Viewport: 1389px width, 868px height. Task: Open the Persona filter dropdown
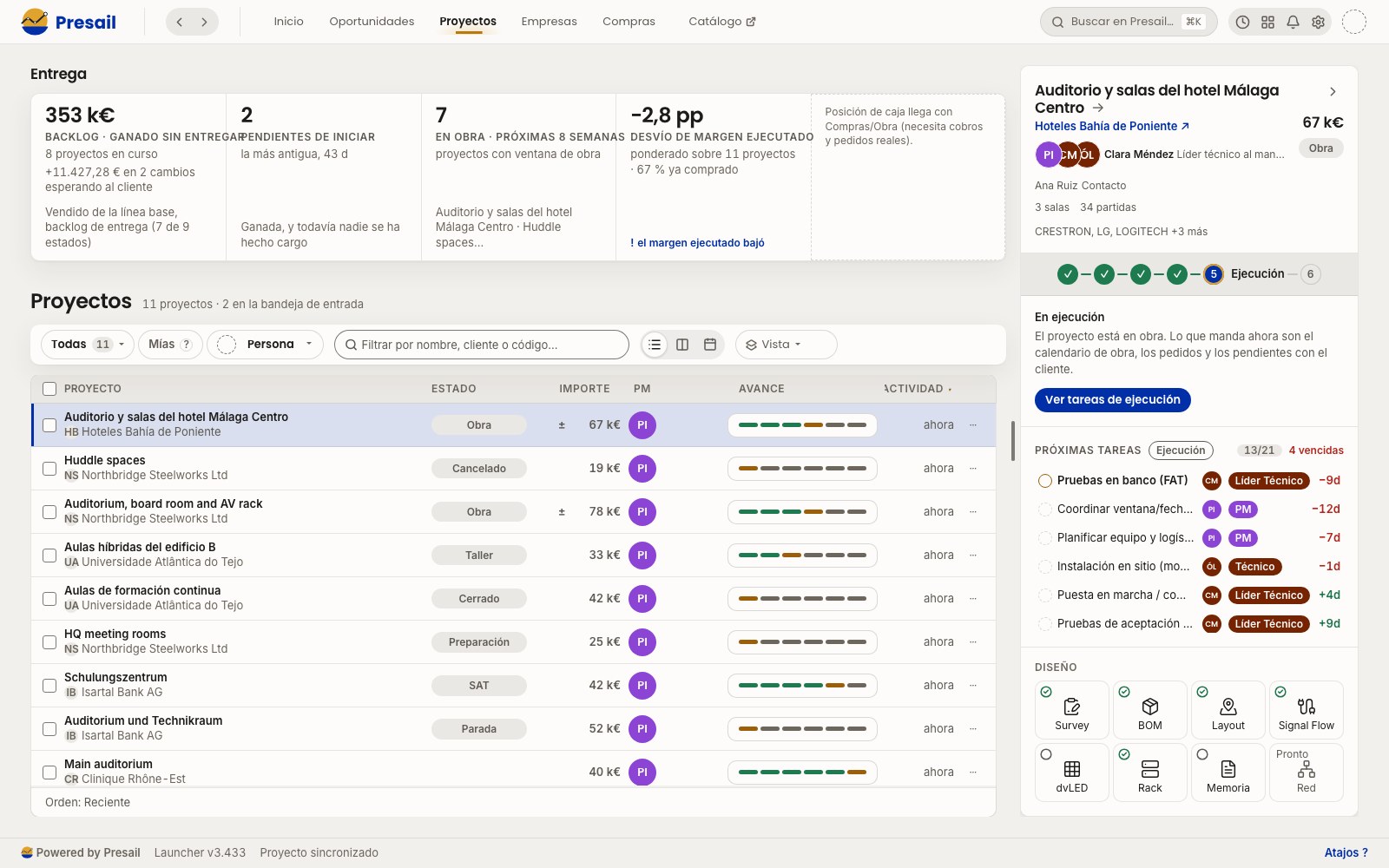(265, 345)
